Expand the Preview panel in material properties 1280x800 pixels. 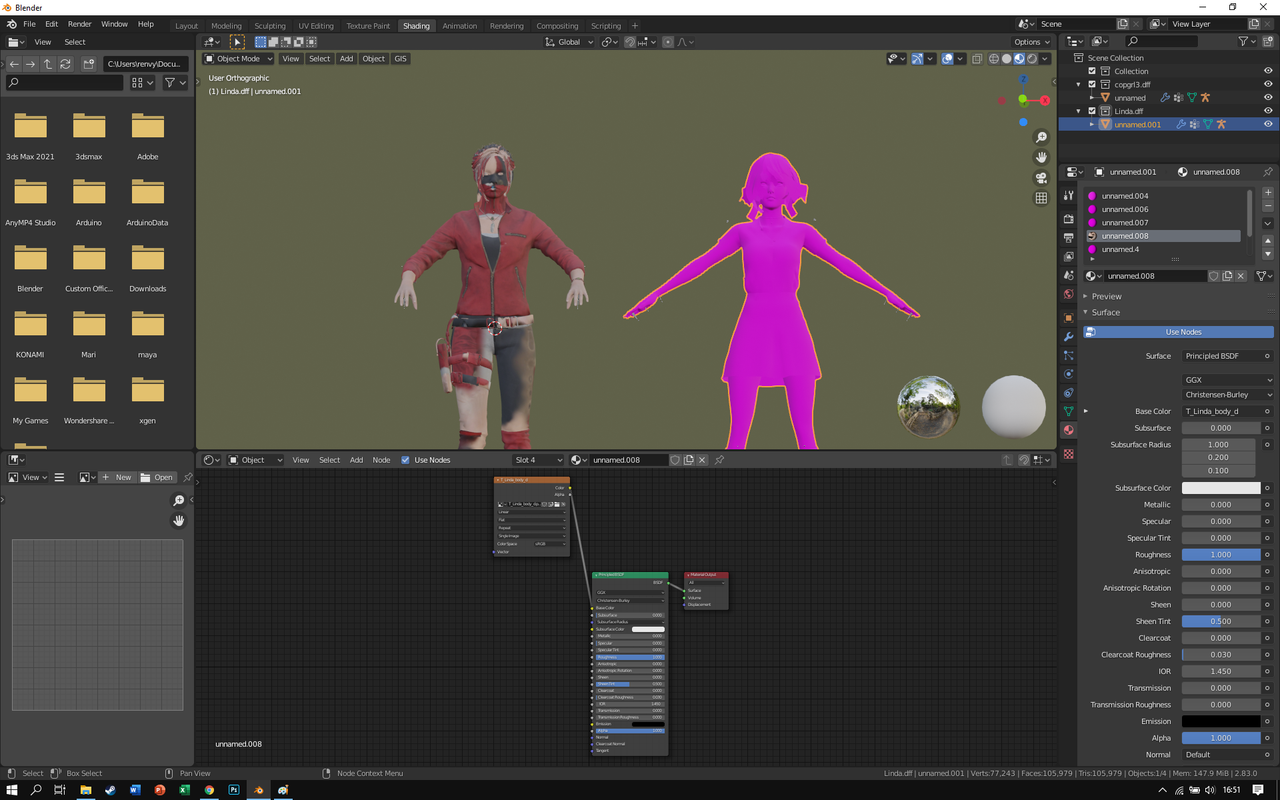click(x=1106, y=296)
